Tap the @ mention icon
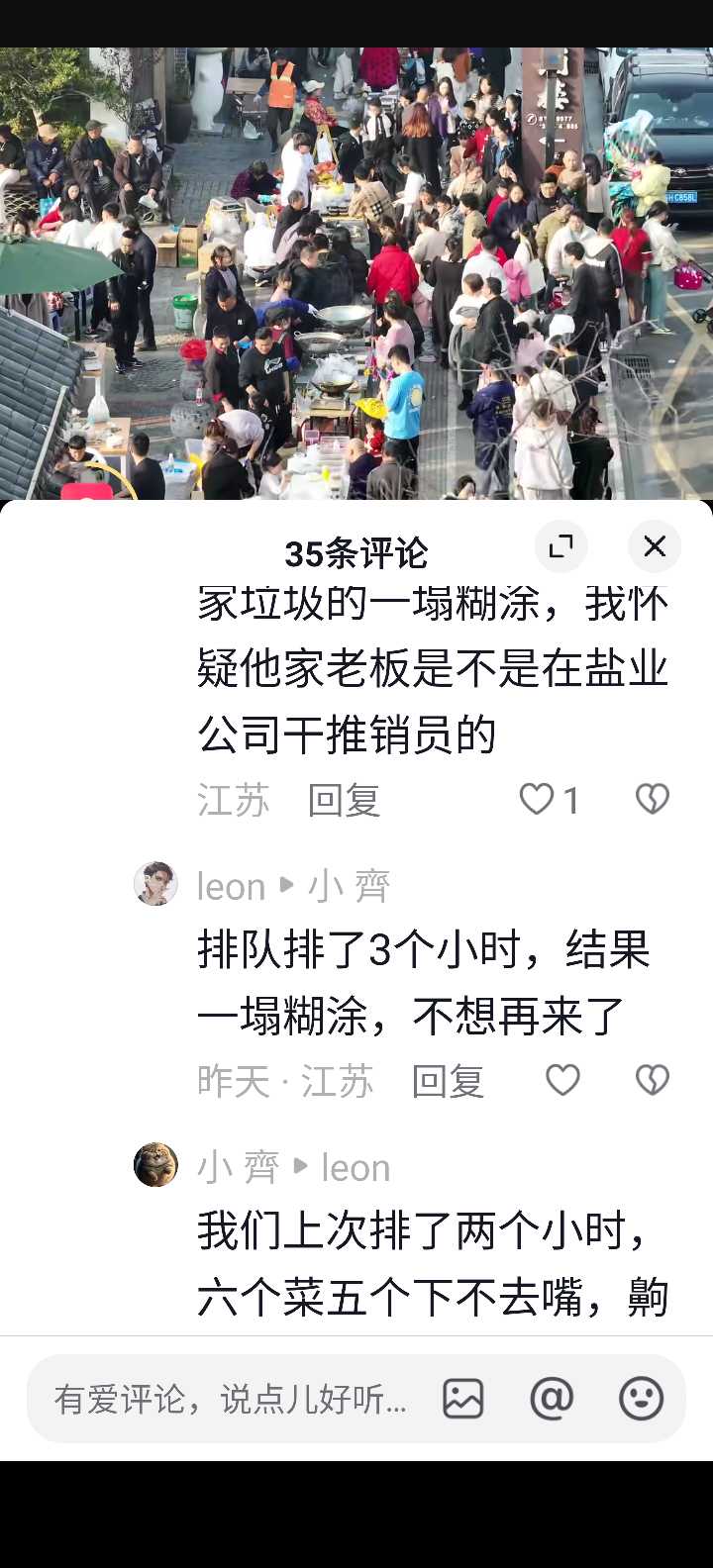The image size is (713, 1568). pos(552,1399)
